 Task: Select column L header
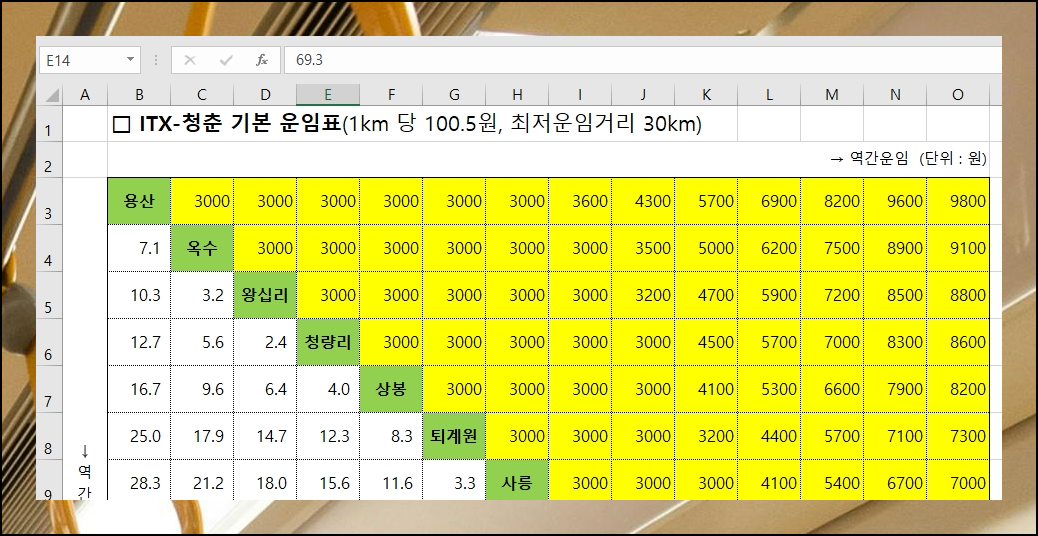[x=769, y=95]
